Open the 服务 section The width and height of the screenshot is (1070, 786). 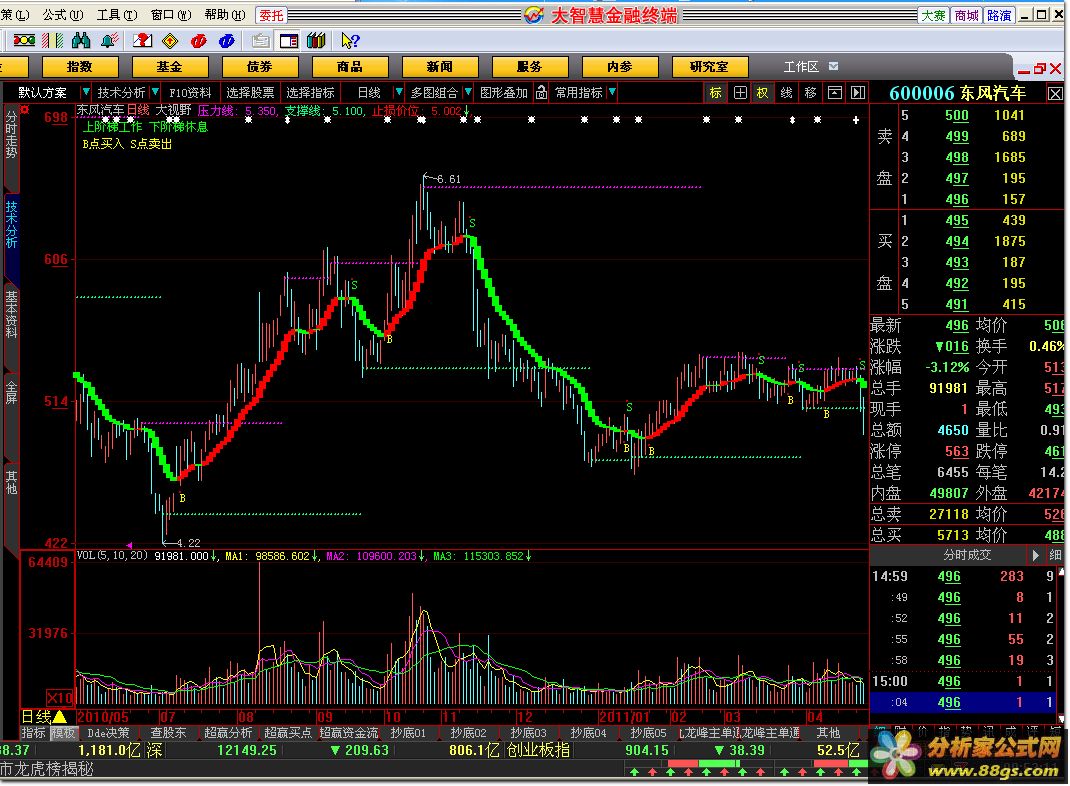coord(530,66)
